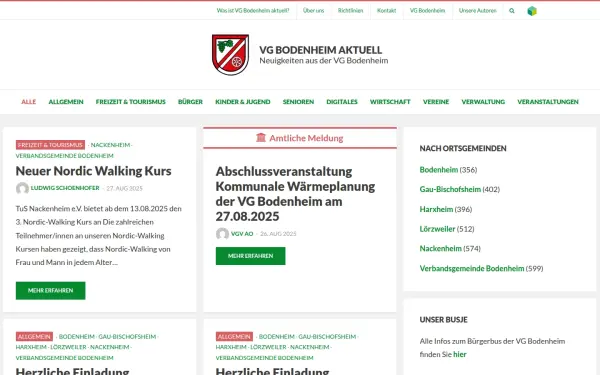Click VERBANDSGEMEINDE BODENHEIM tag on Nordic Walking post
Screen dimensions: 600x375
click(x=65, y=156)
